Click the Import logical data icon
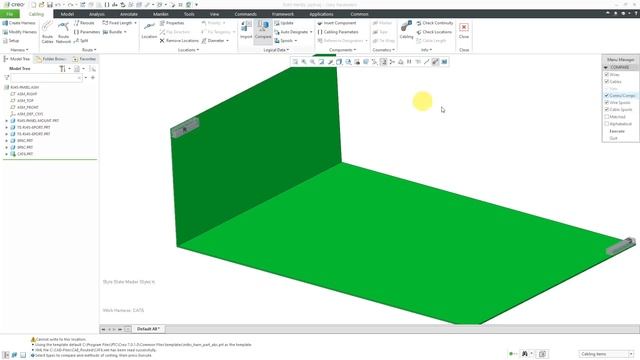This screenshot has height=360, width=640. (x=246, y=30)
